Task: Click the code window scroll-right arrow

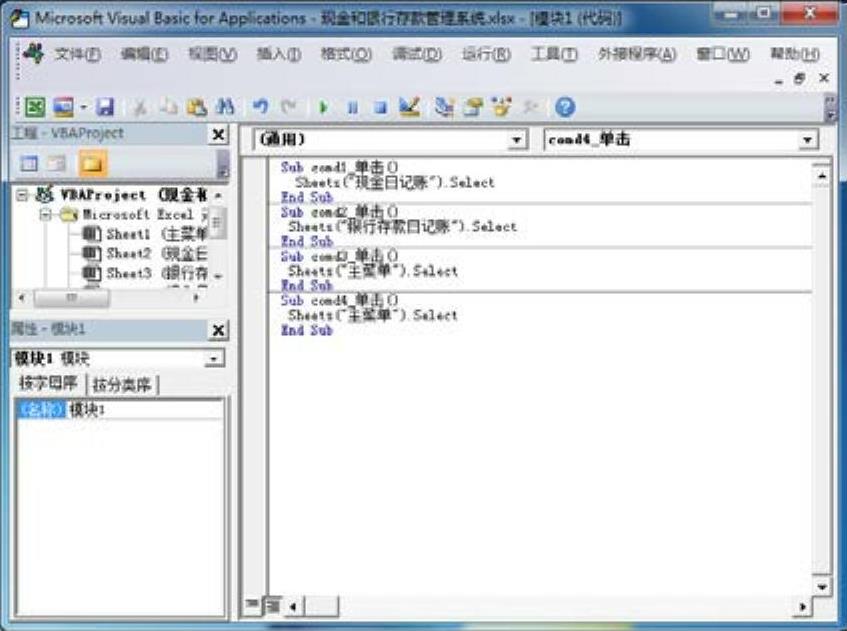Action: [x=803, y=607]
